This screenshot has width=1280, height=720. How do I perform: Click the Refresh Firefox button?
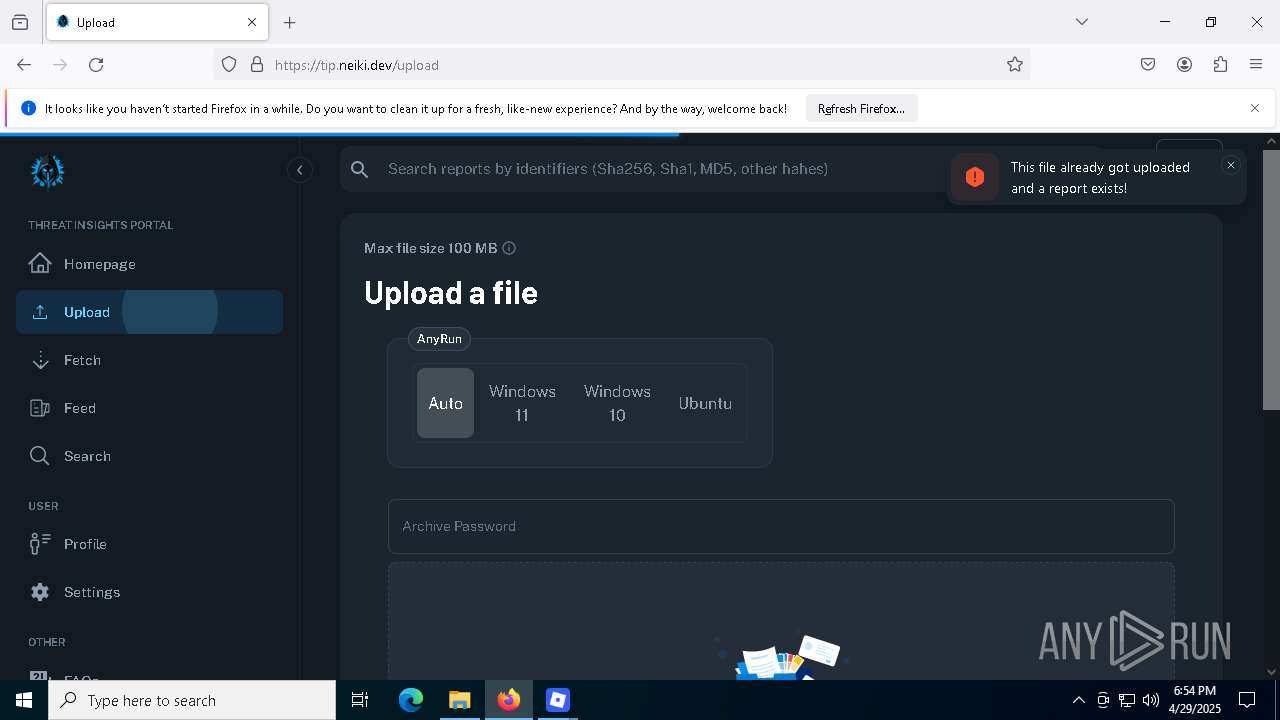point(861,108)
